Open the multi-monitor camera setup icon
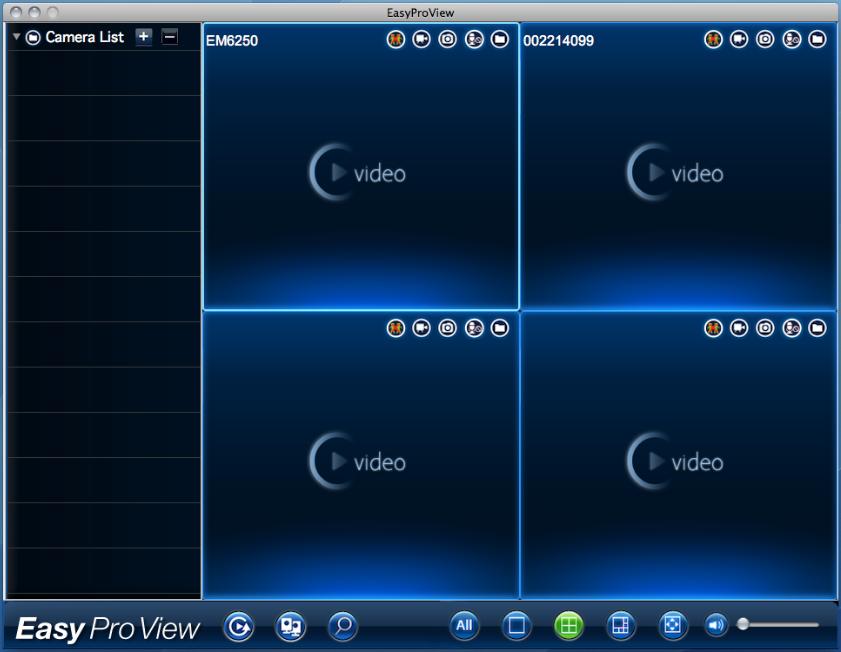Image resolution: width=841 pixels, height=652 pixels. (290, 626)
